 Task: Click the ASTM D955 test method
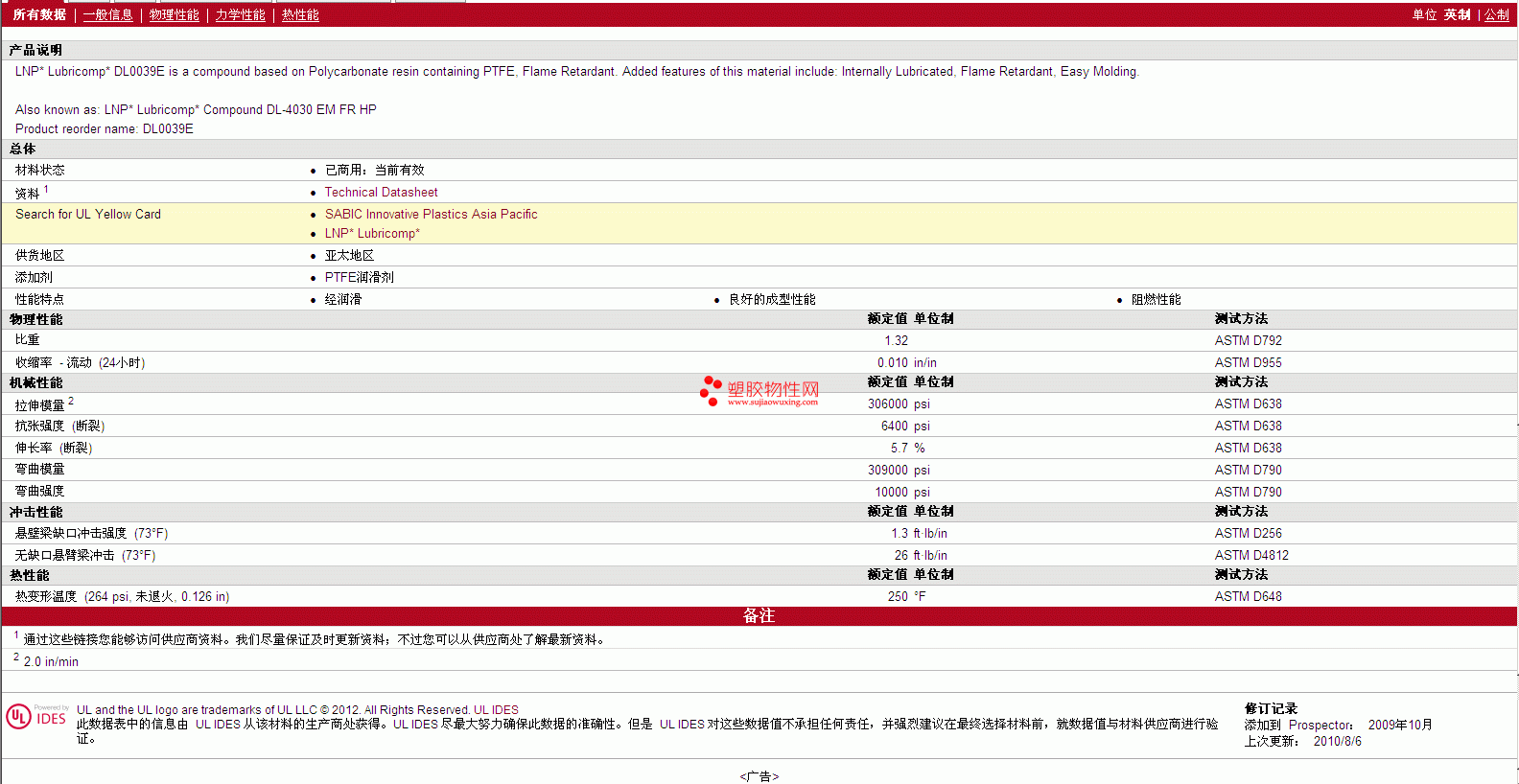pyautogui.click(x=1248, y=362)
